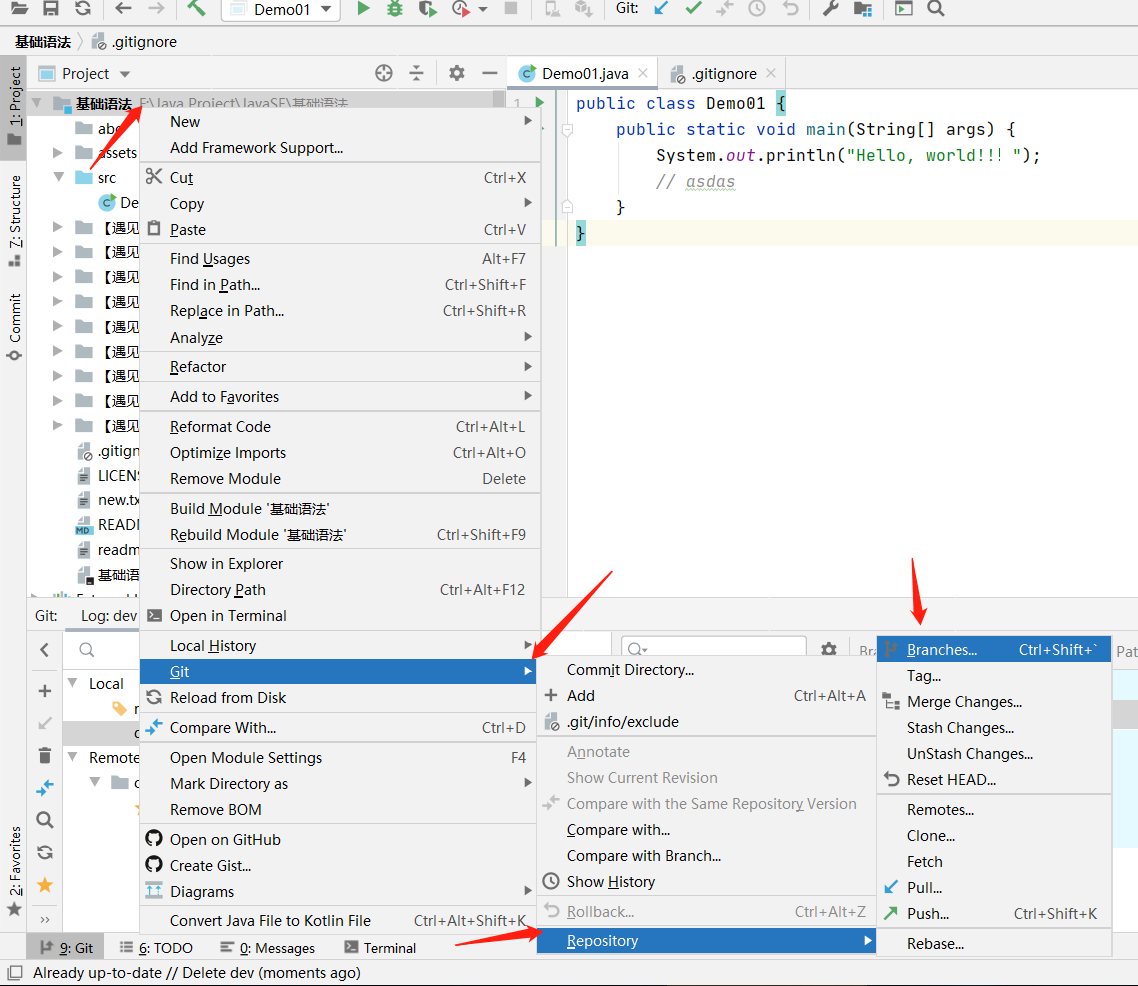The width and height of the screenshot is (1138, 986).
Task: Click the Build hammer icon
Action: (196, 9)
